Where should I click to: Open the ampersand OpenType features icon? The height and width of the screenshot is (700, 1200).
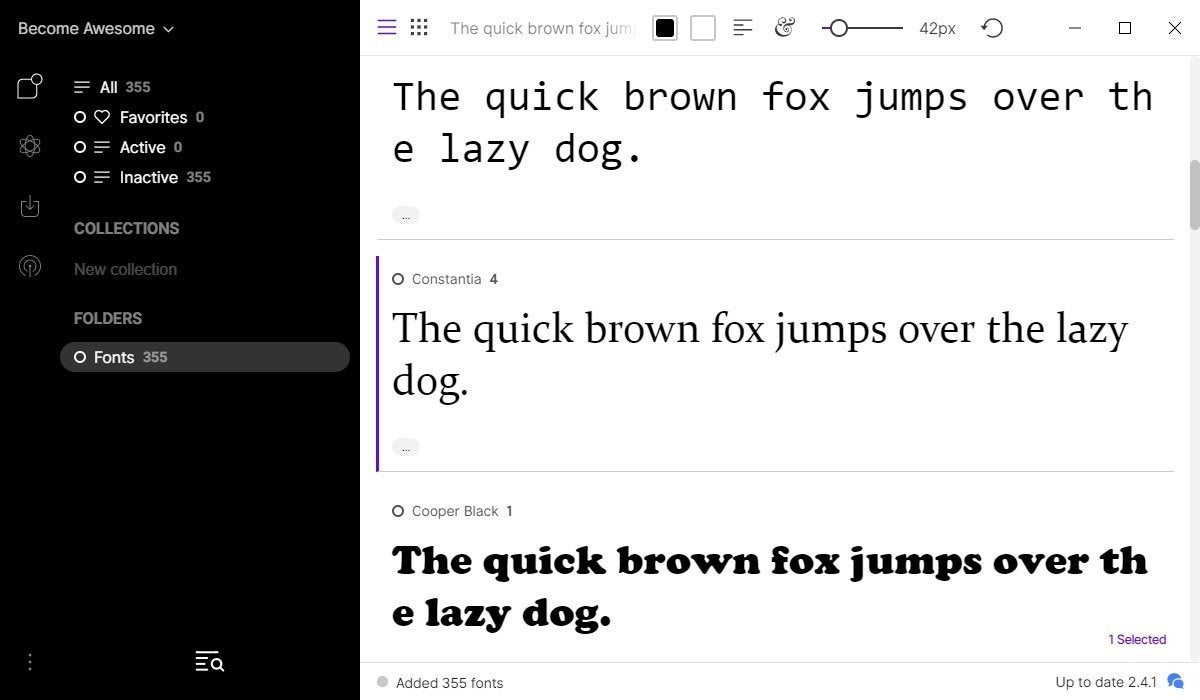click(785, 28)
